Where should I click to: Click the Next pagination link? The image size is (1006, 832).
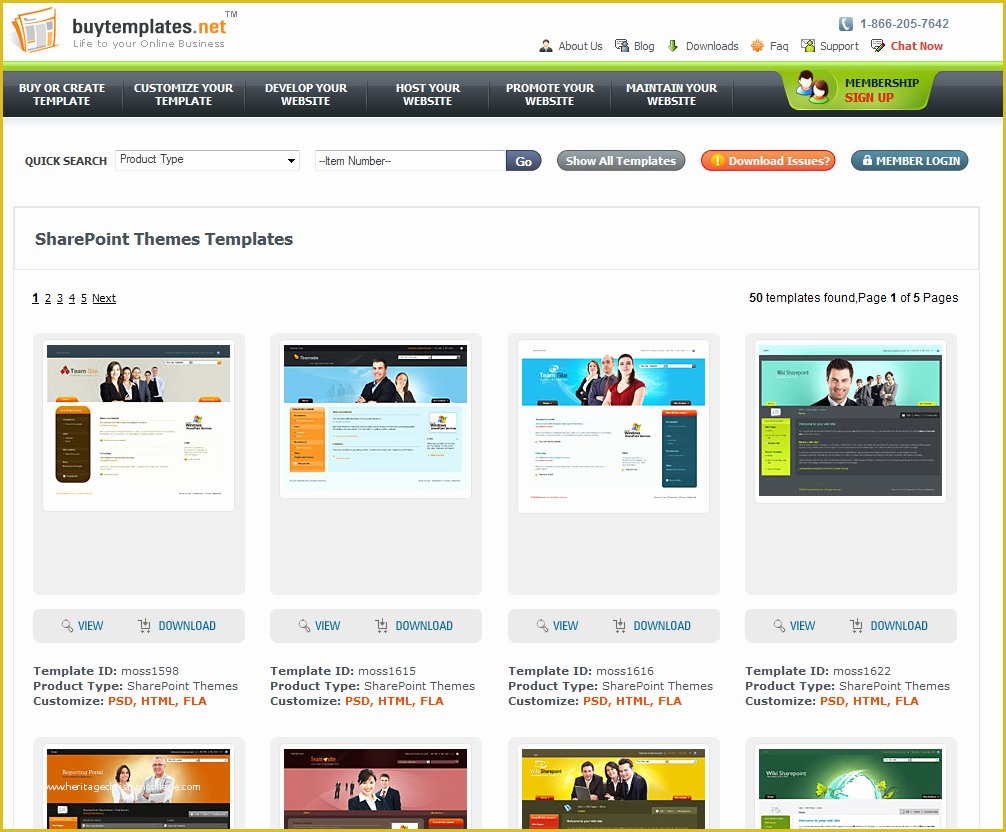pos(104,298)
